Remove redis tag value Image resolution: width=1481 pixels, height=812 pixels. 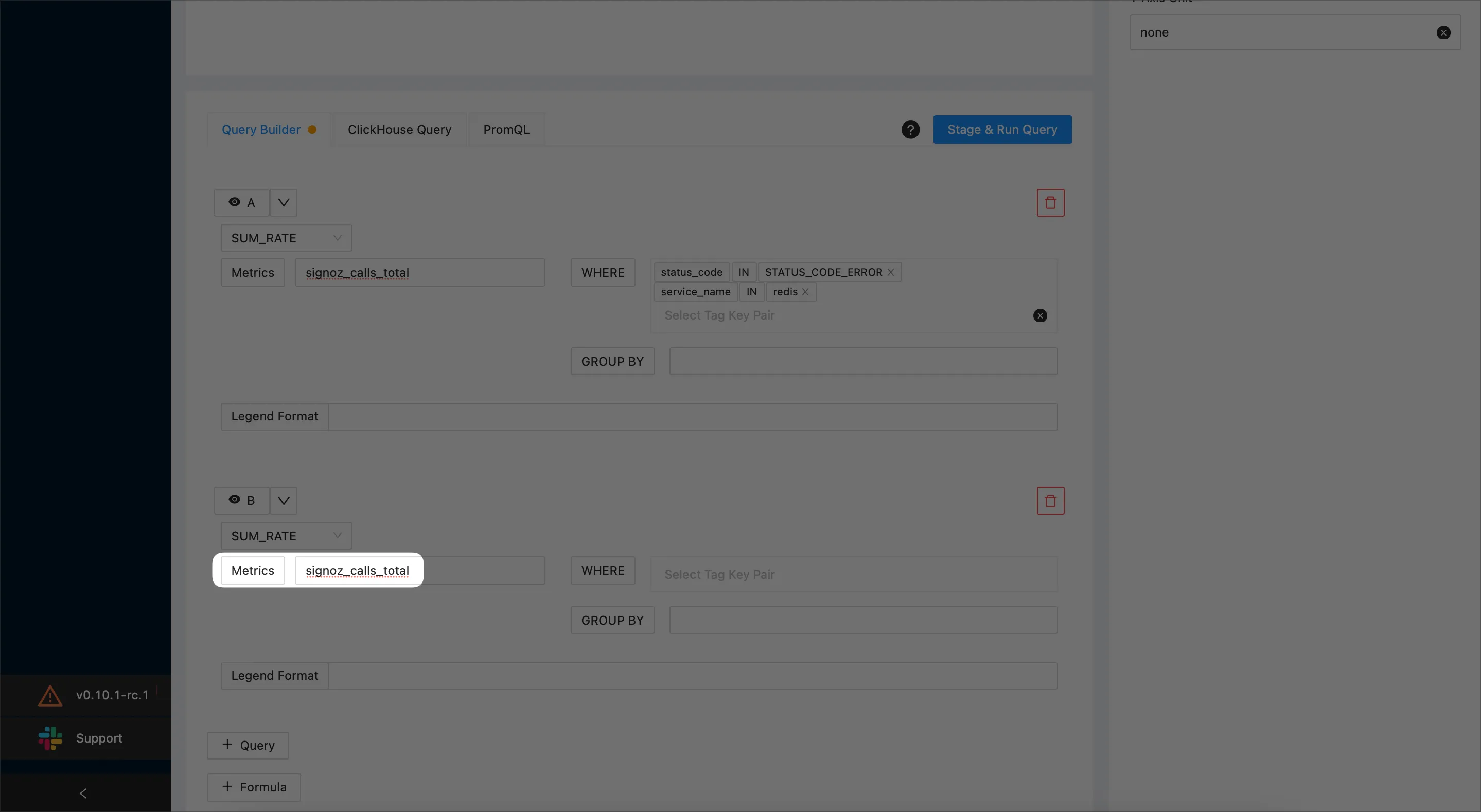(805, 292)
